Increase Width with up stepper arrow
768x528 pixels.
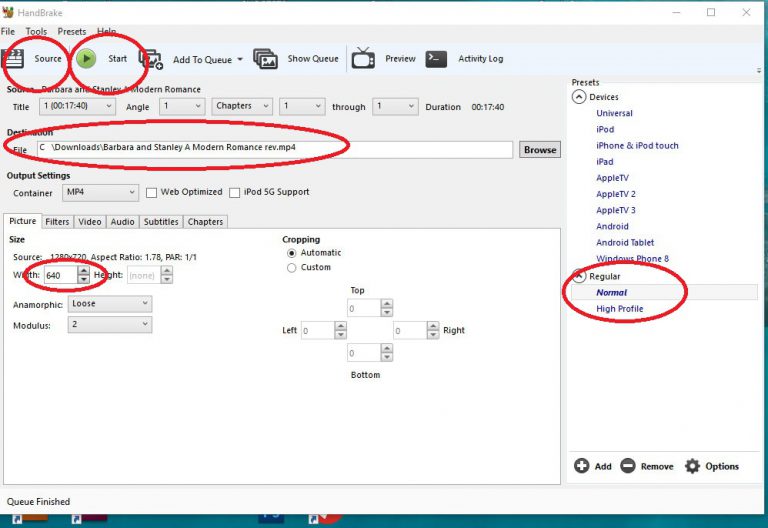(84, 271)
